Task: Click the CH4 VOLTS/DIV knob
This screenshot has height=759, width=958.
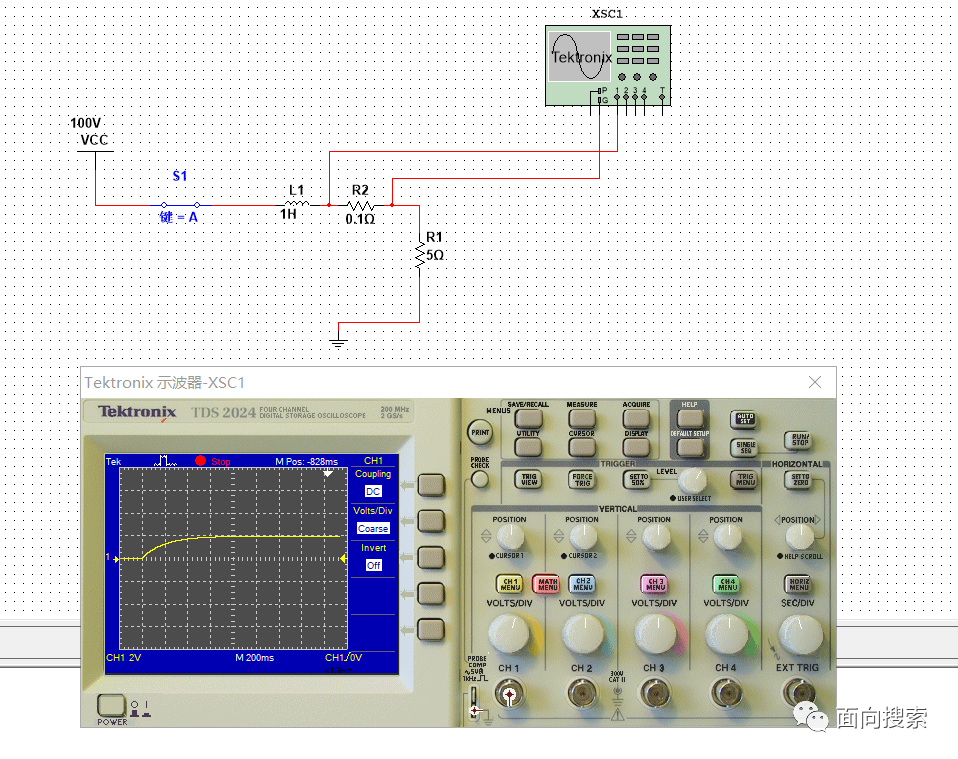Action: pos(726,634)
